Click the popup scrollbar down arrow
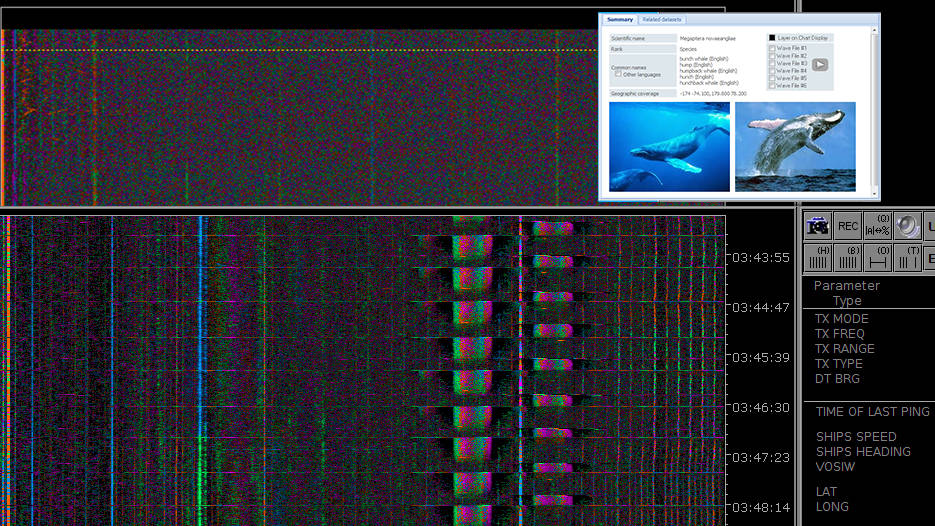Screen dimensions: 935x526 point(875,194)
